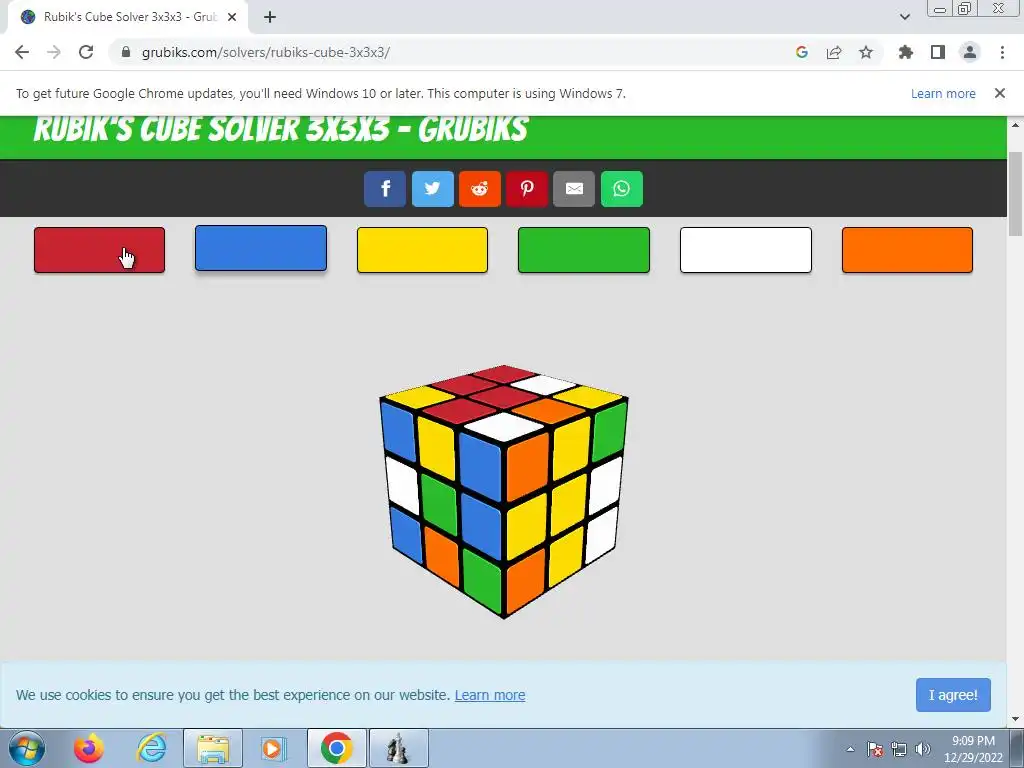Close the Rubik's Cube Solver tab

pos(232,17)
